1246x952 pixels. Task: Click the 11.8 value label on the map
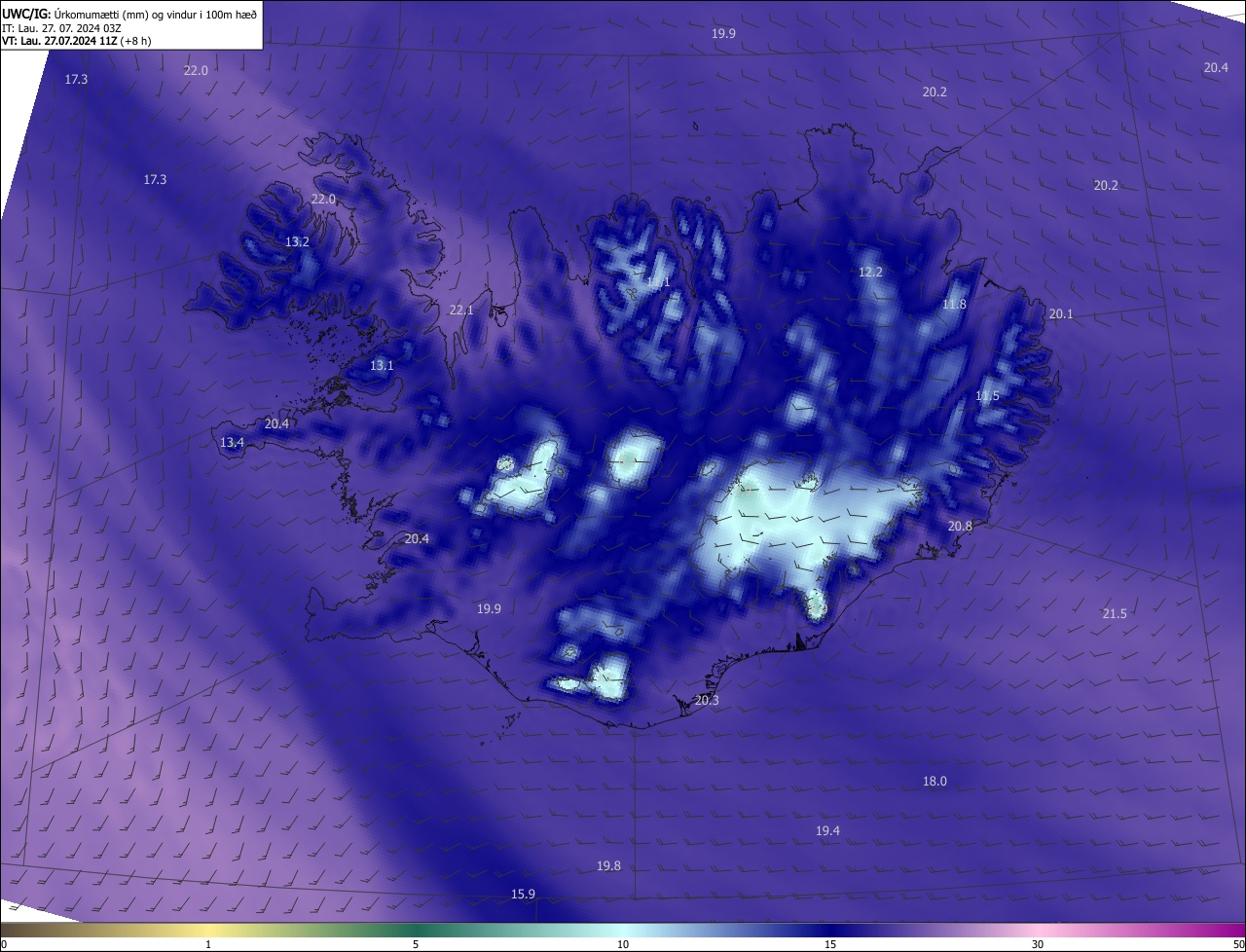[954, 304]
